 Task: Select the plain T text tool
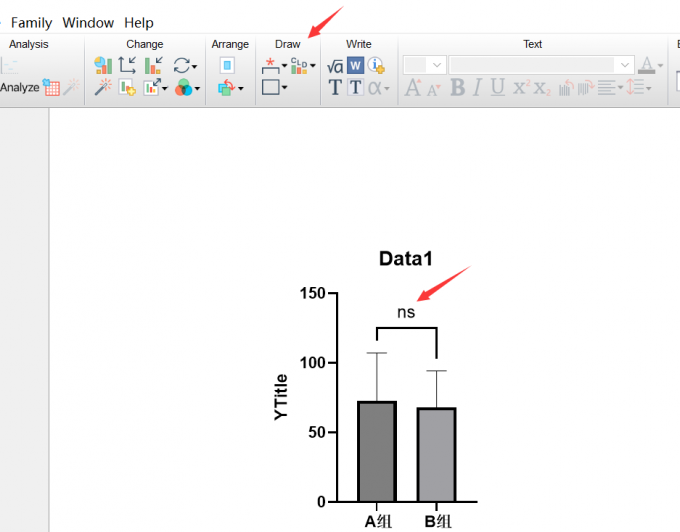(335, 87)
